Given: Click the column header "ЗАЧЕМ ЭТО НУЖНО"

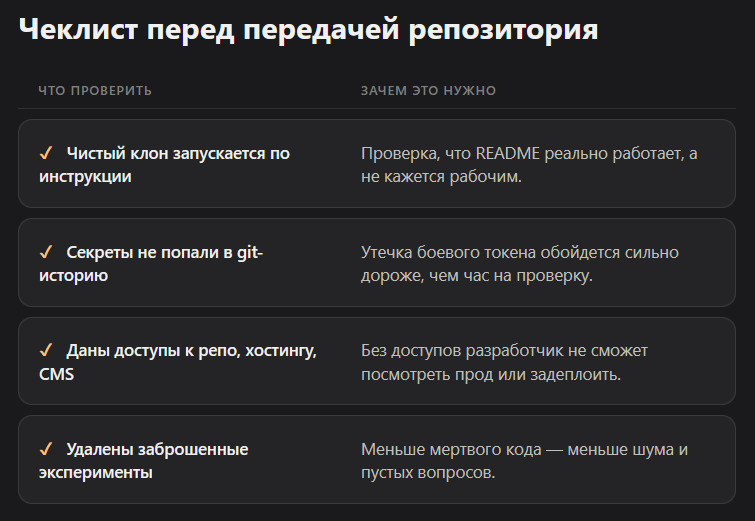Looking at the screenshot, I should pyautogui.click(x=429, y=91).
